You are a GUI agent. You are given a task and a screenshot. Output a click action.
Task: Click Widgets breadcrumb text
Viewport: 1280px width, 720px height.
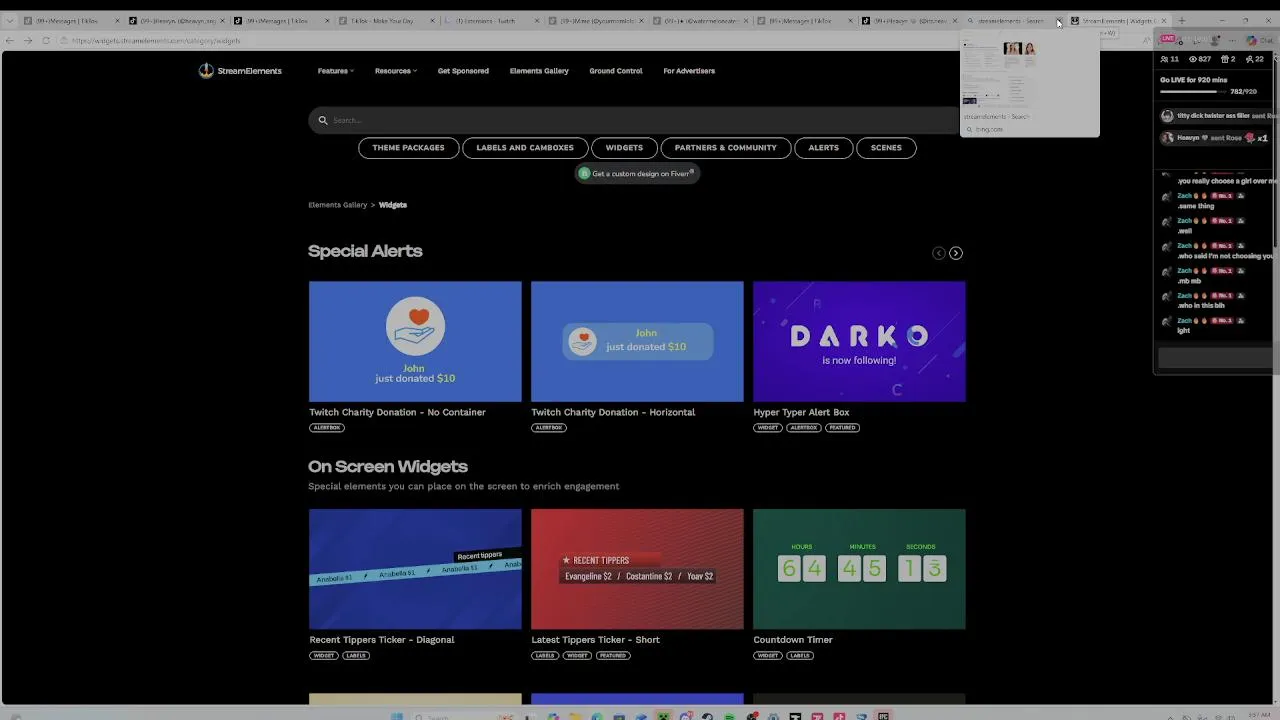(x=393, y=205)
